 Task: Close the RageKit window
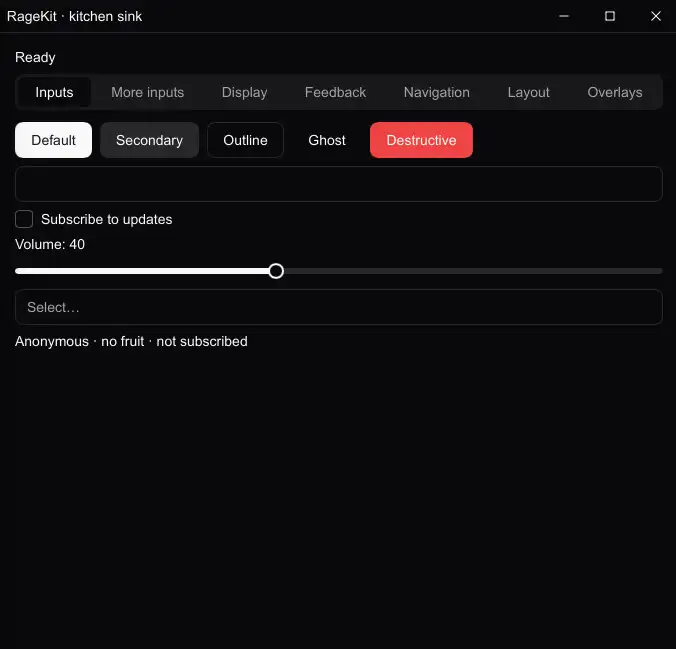[x=655, y=16]
